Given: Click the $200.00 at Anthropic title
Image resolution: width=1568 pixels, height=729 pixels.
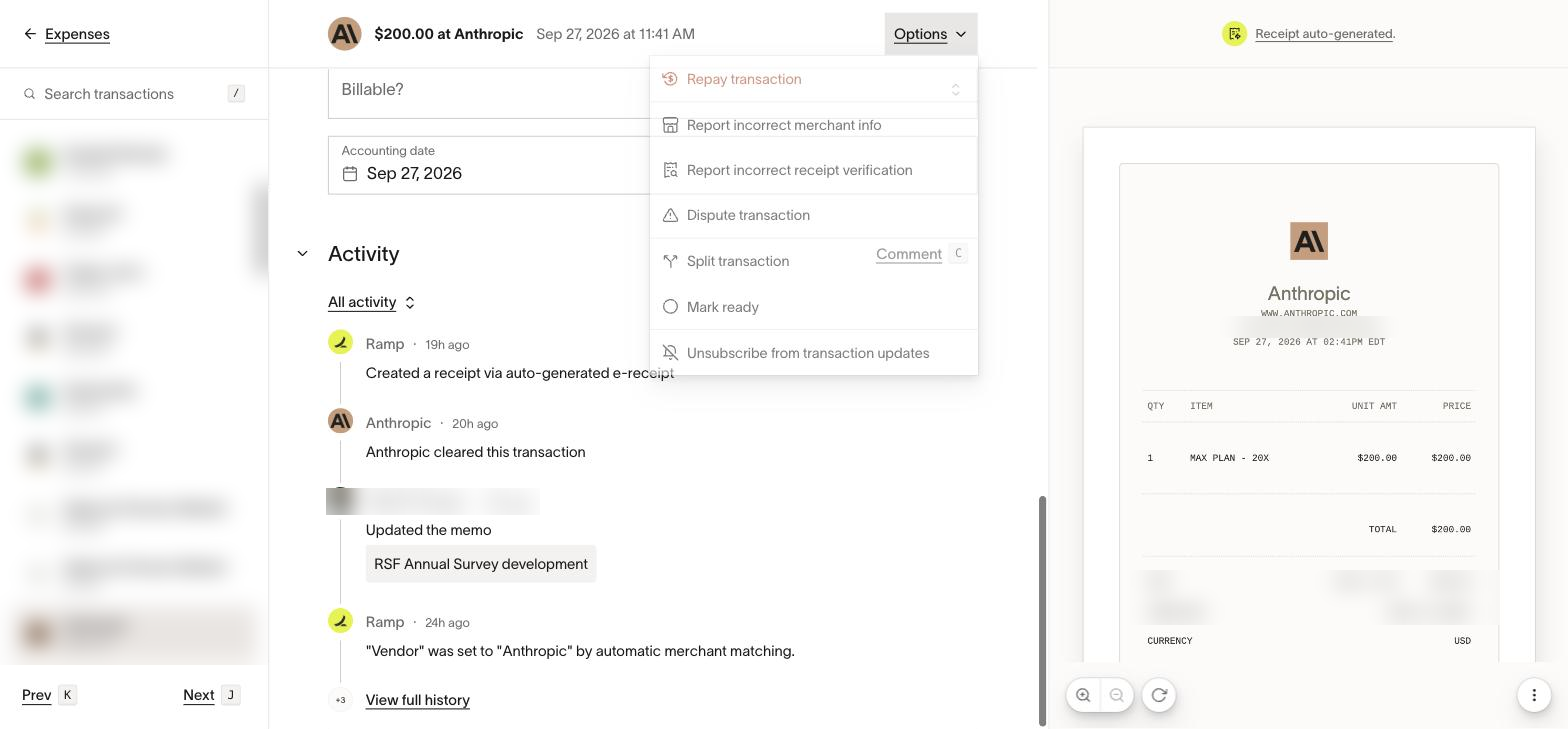Looking at the screenshot, I should point(449,34).
